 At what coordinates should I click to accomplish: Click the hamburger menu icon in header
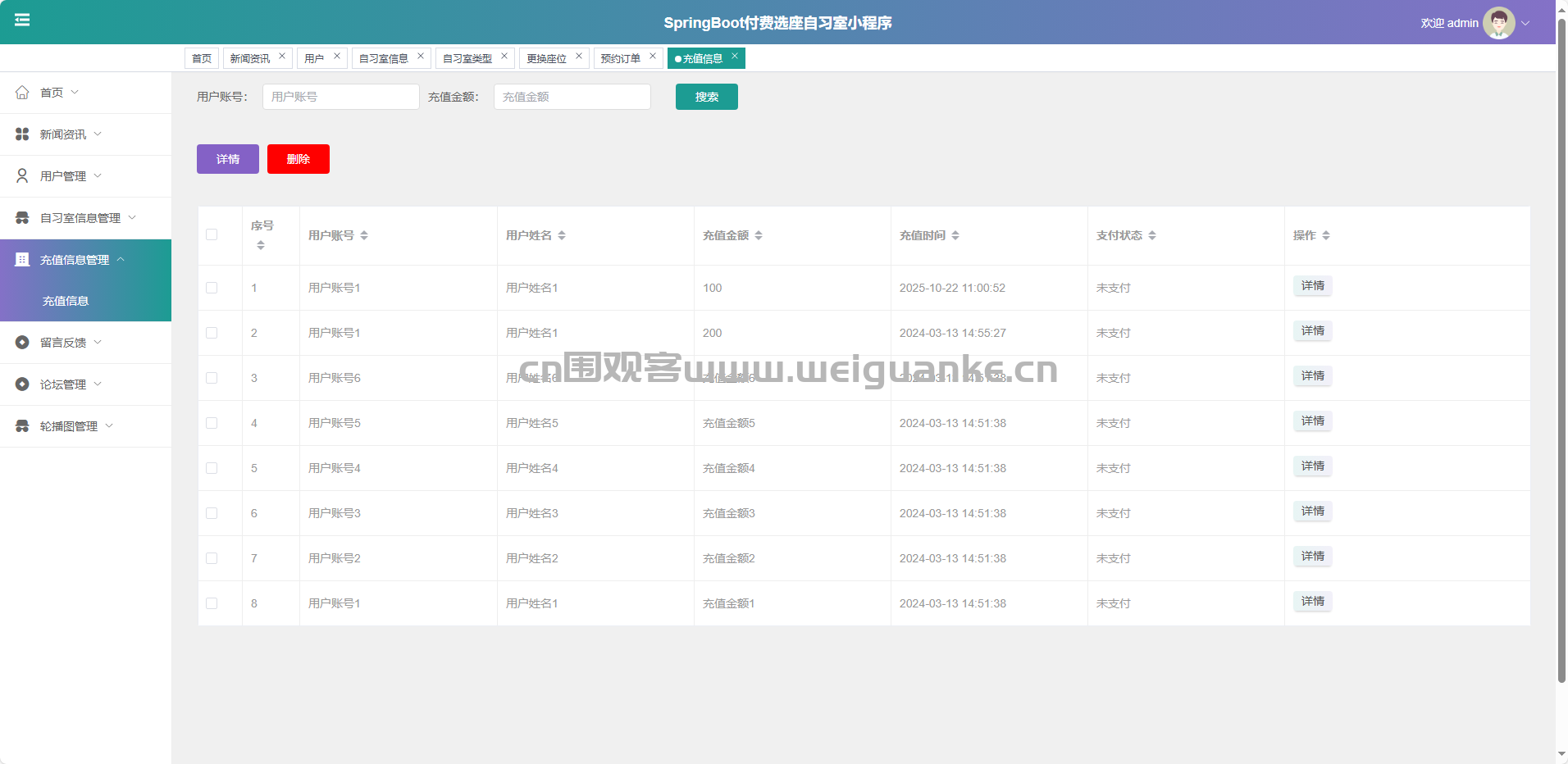pyautogui.click(x=22, y=20)
